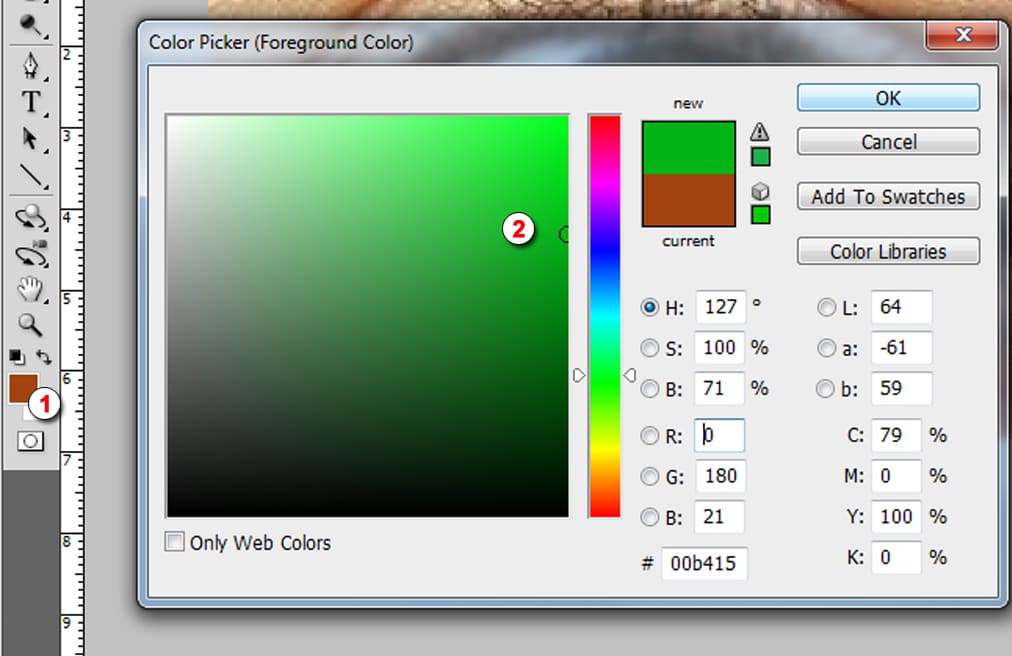This screenshot has height=656, width=1012.
Task: Select the Horizontal Type tool
Action: tap(31, 102)
